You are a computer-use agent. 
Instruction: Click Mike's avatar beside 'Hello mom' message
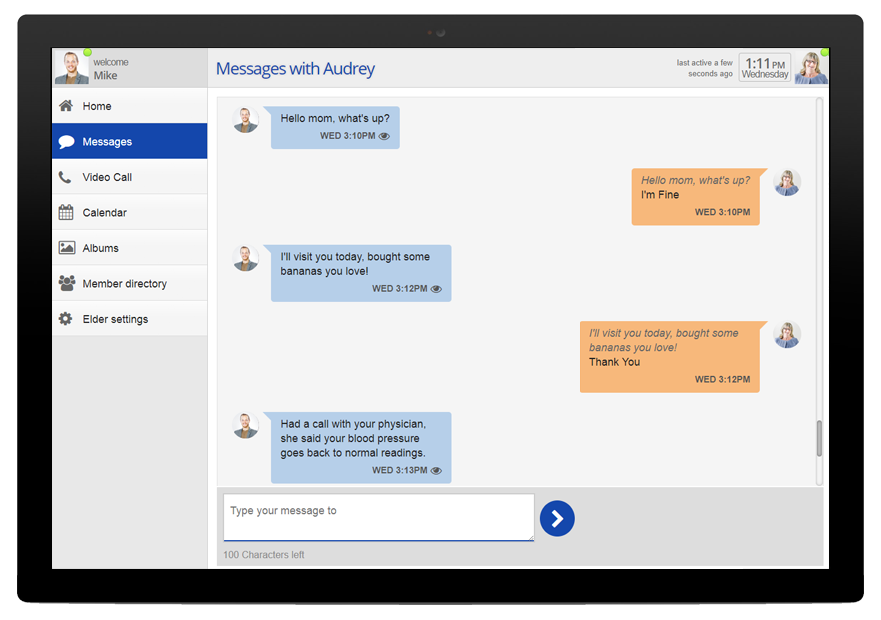[x=246, y=120]
